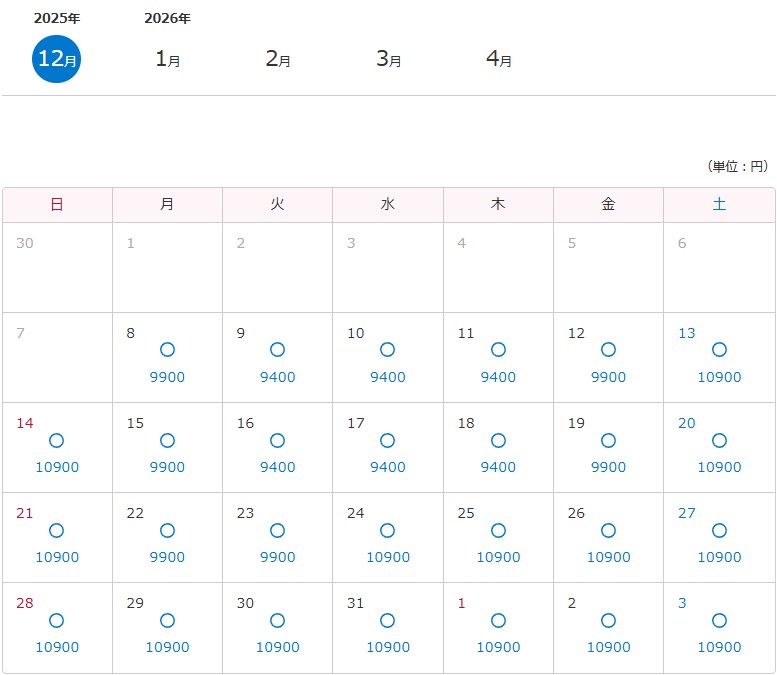Open the 10900 price on December 27
This screenshot has width=777, height=675.
719,557
